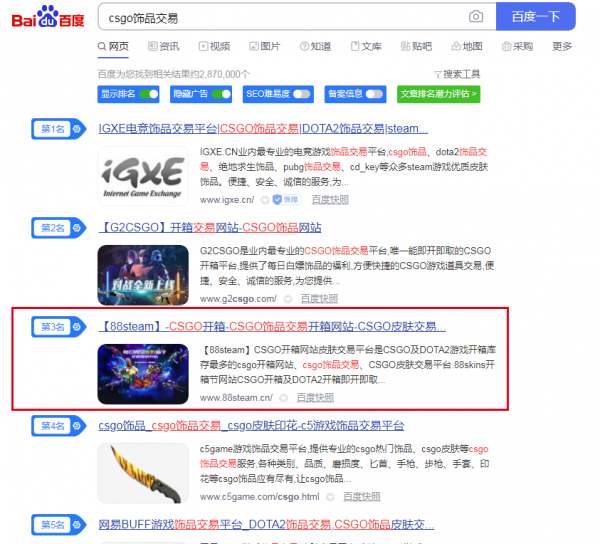Click the c5game knife thumbnail
600x544 pixels.
[x=143, y=473]
